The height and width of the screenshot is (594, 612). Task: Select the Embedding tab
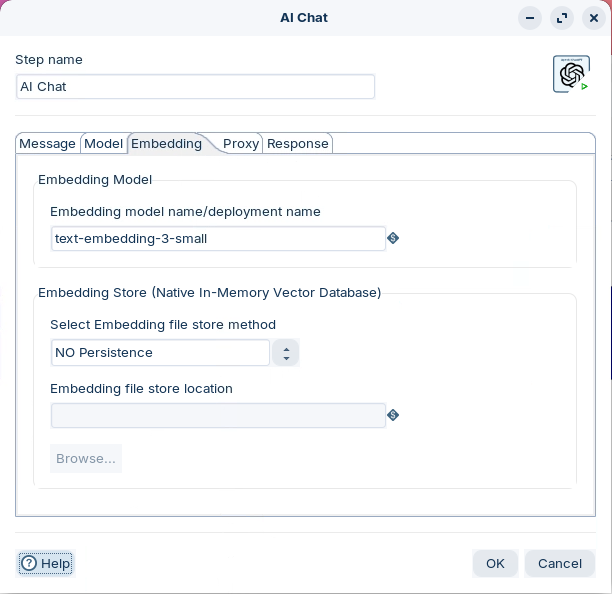[x=166, y=143]
